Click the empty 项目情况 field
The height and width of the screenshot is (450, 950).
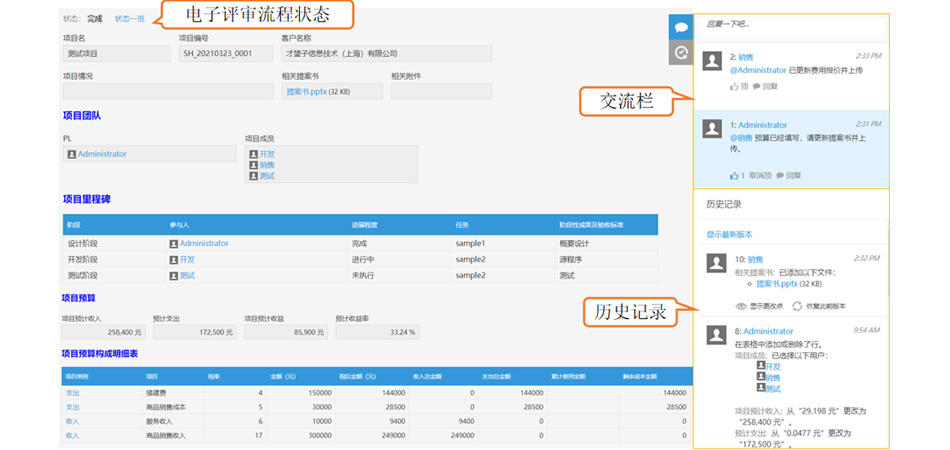(168, 91)
